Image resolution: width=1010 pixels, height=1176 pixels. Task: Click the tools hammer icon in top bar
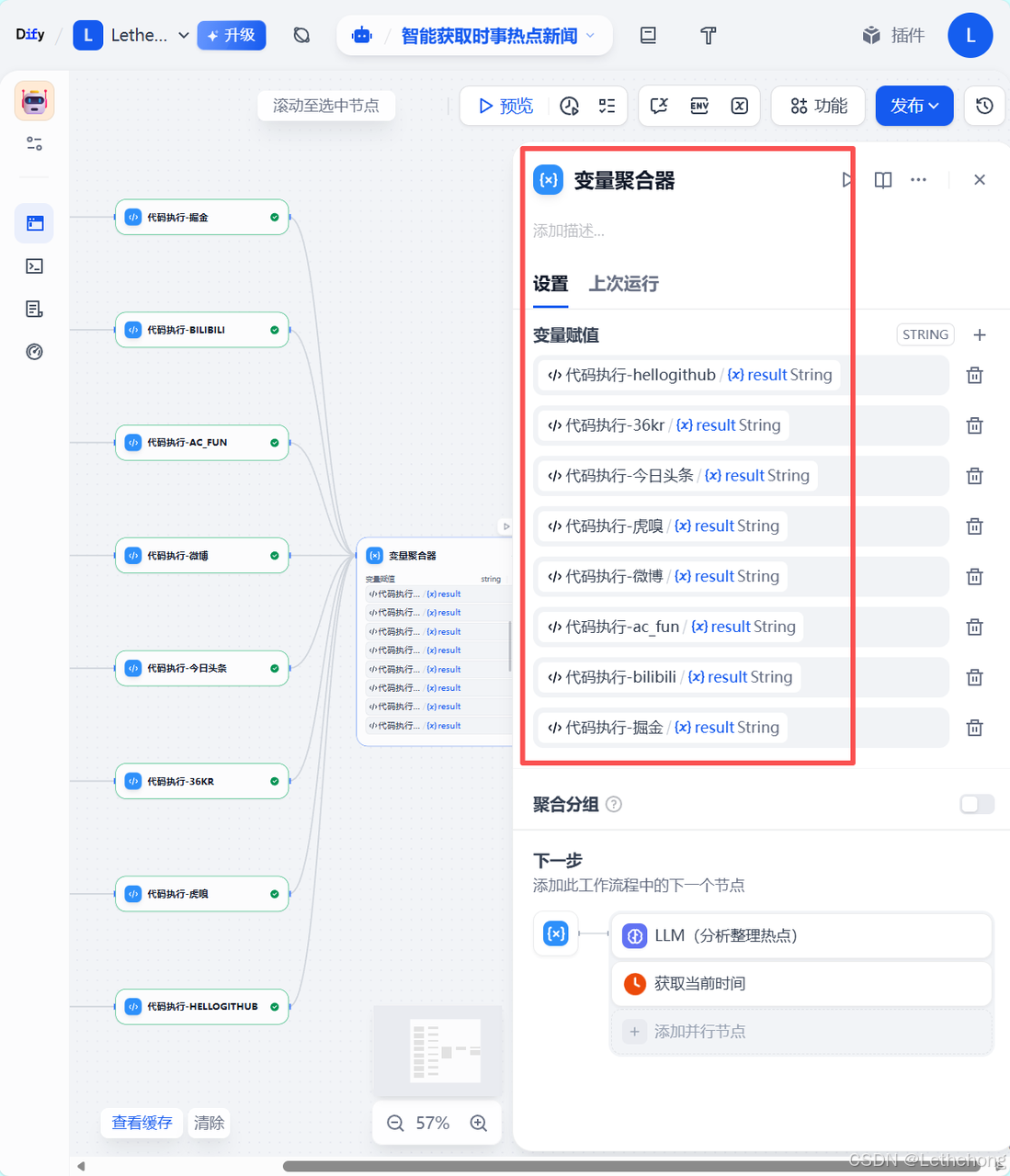(x=708, y=36)
